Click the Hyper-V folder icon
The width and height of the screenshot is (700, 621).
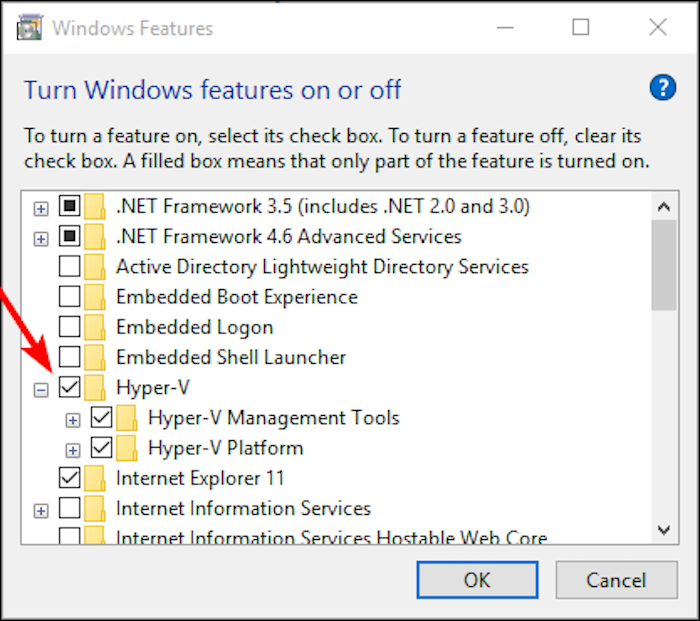[x=95, y=388]
